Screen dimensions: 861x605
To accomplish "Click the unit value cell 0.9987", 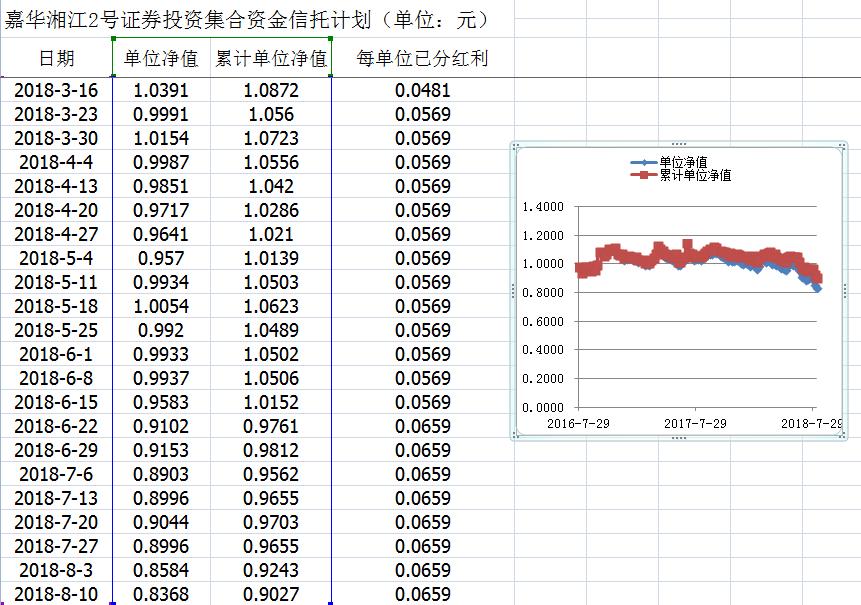I will (x=161, y=162).
